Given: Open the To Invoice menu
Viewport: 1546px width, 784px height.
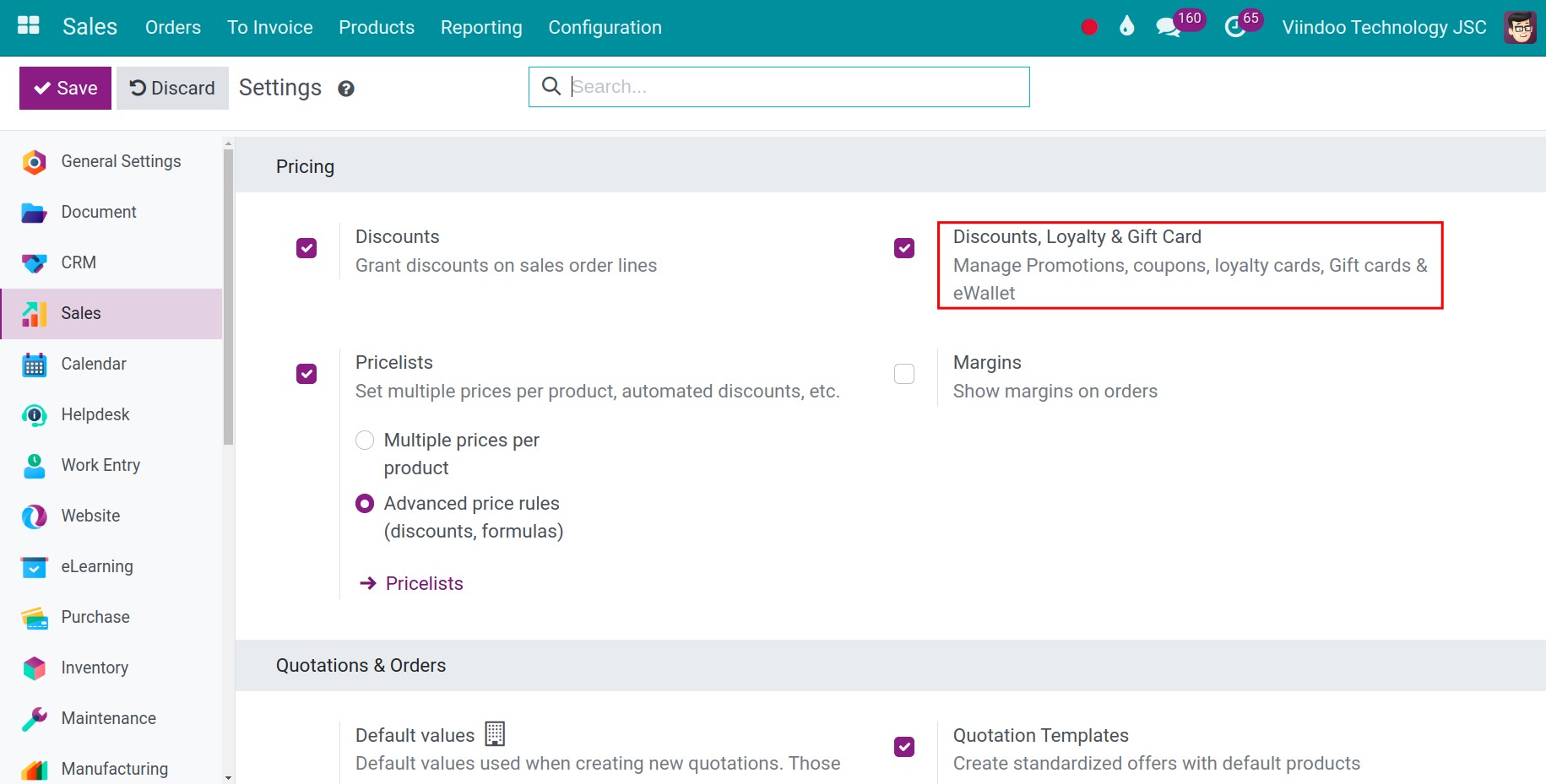Looking at the screenshot, I should tap(270, 27).
